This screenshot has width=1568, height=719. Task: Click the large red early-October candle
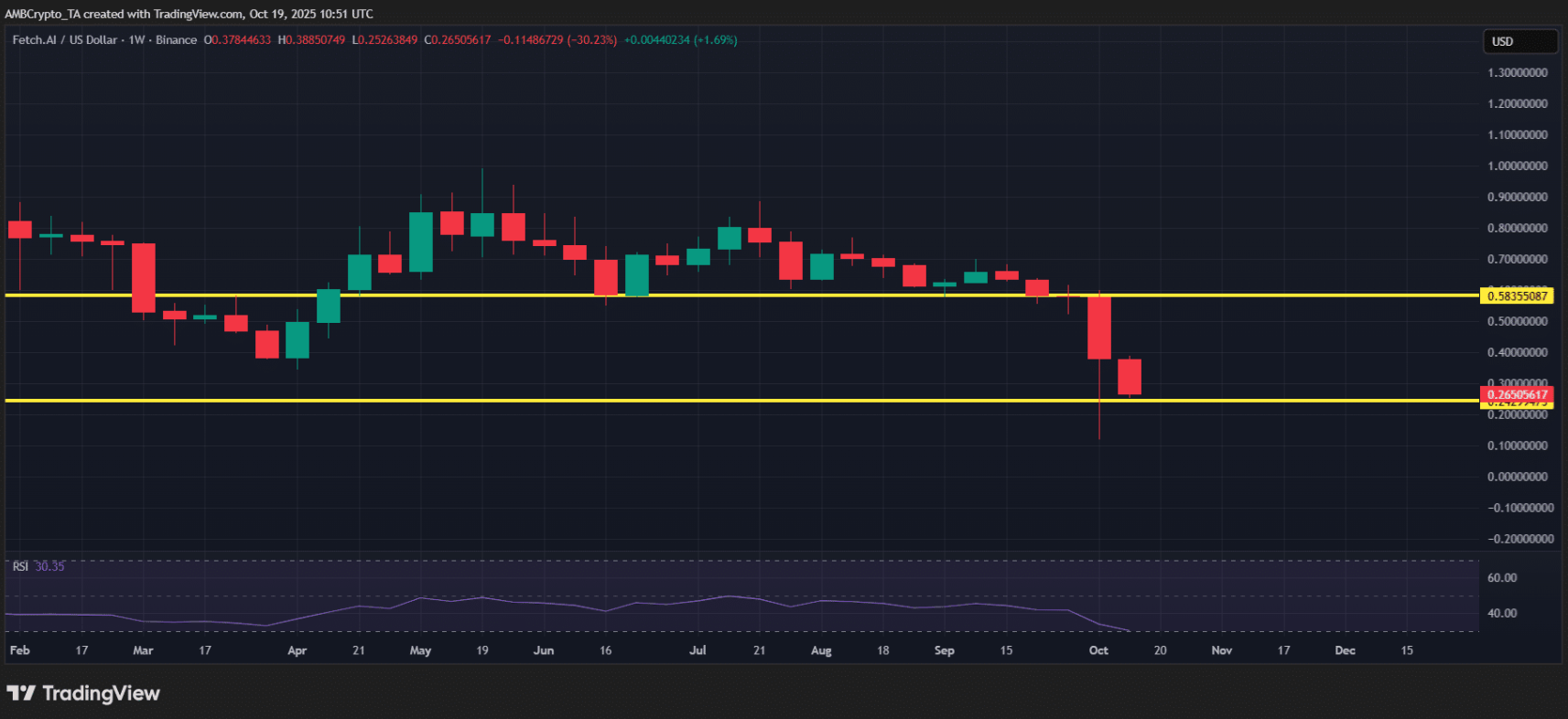[x=1098, y=327]
